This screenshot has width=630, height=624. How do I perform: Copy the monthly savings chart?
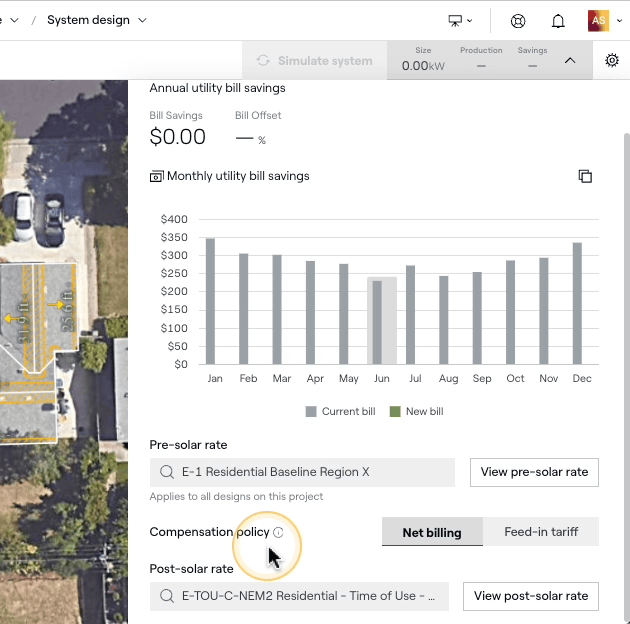click(585, 176)
